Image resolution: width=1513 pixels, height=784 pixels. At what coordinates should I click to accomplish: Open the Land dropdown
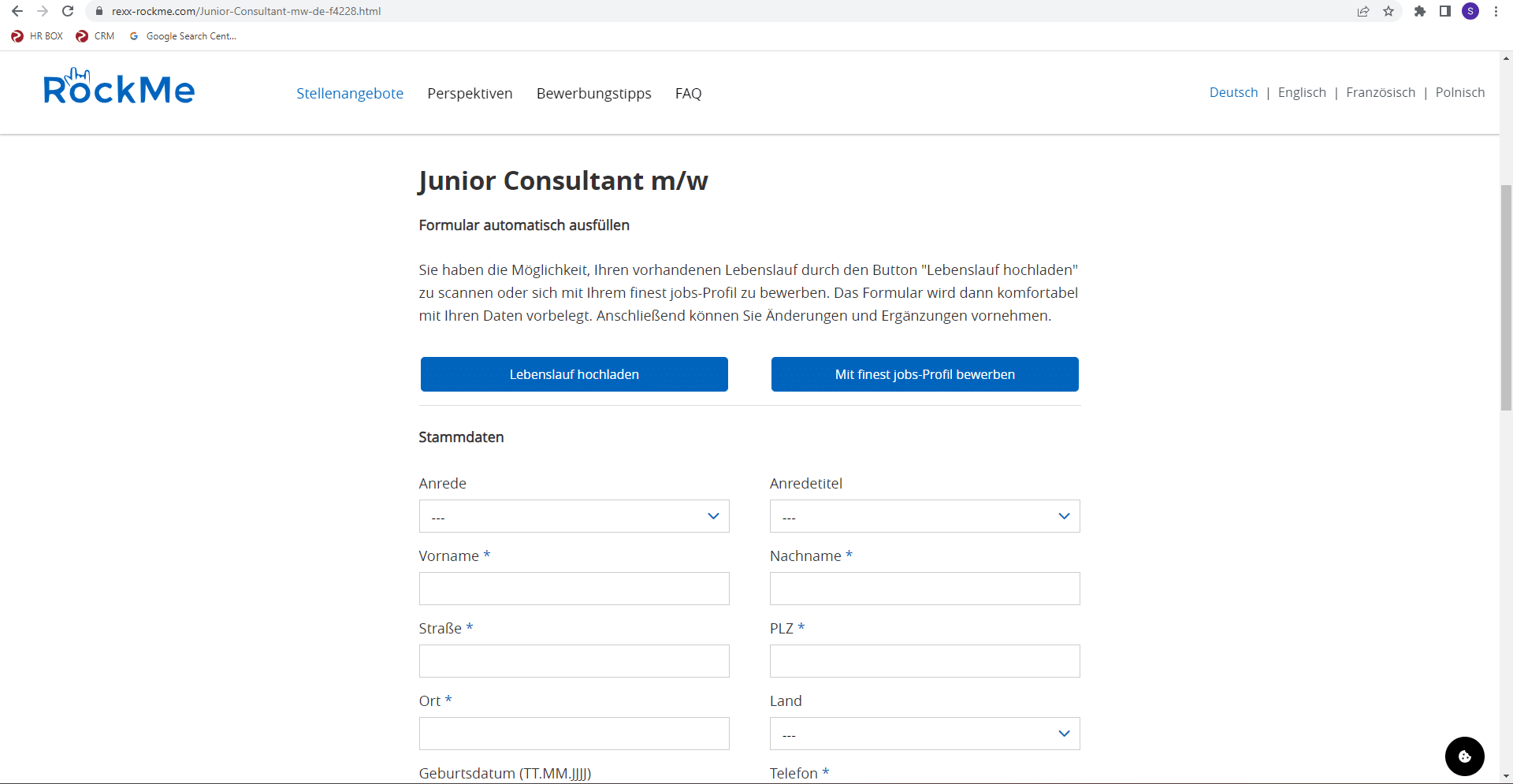click(924, 734)
